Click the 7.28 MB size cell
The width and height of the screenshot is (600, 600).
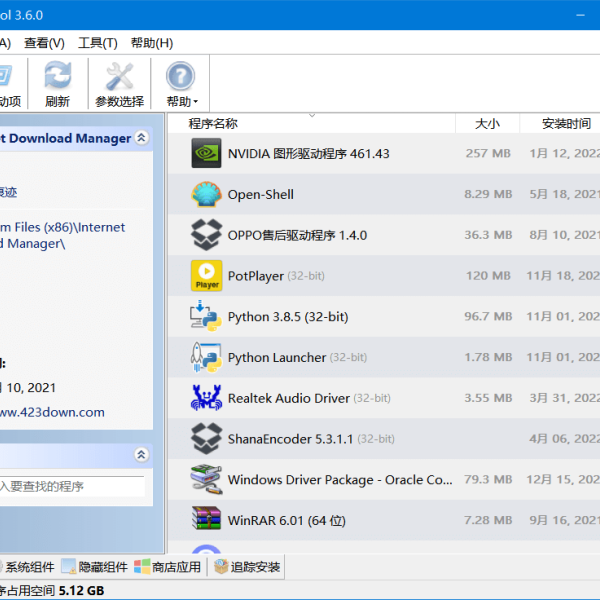488,520
